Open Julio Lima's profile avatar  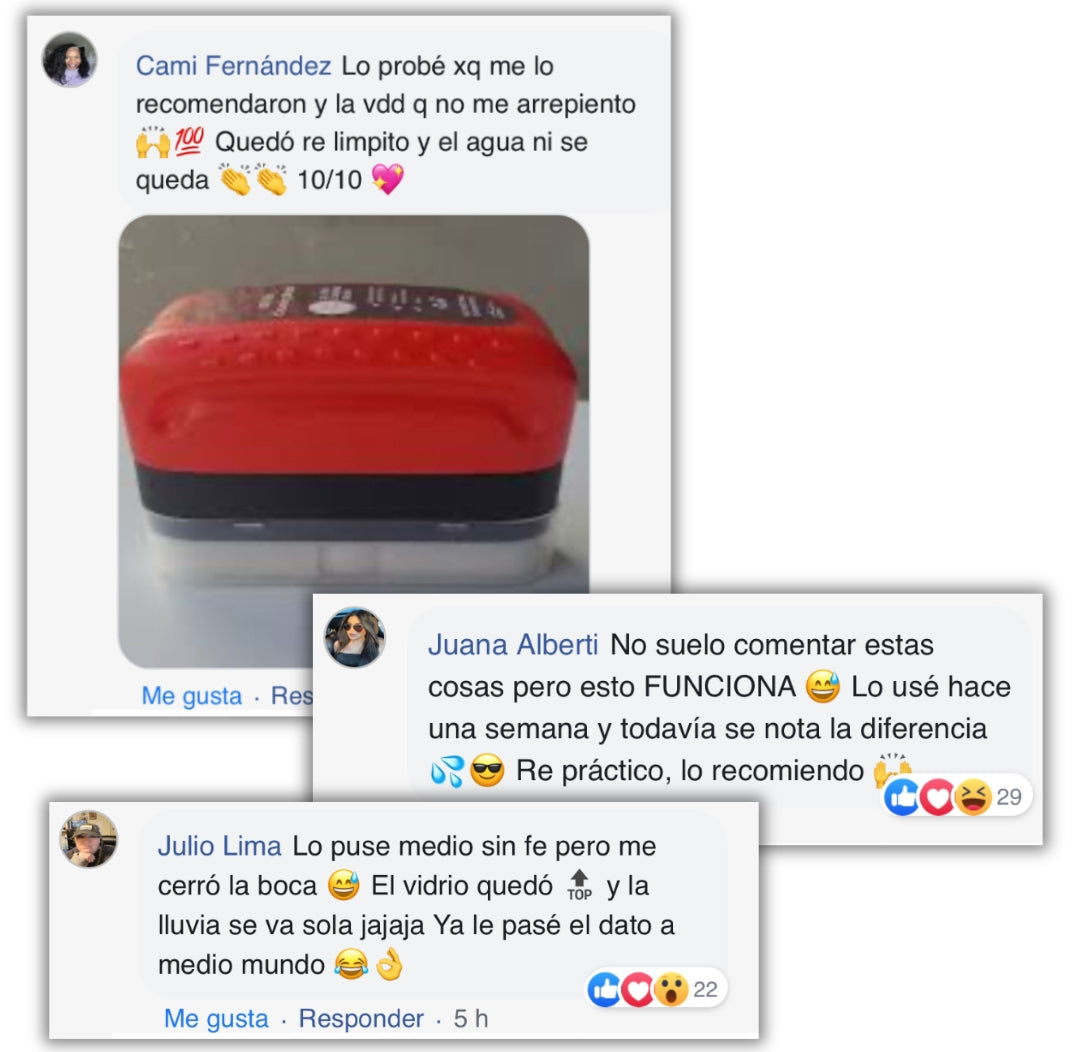88,838
